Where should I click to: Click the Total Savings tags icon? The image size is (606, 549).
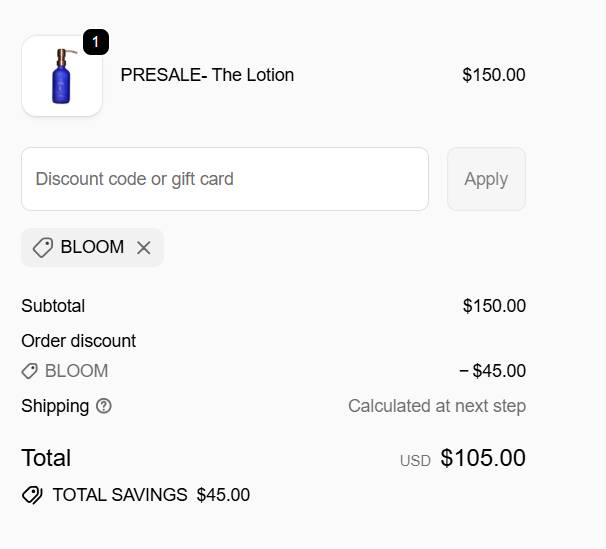(32, 495)
